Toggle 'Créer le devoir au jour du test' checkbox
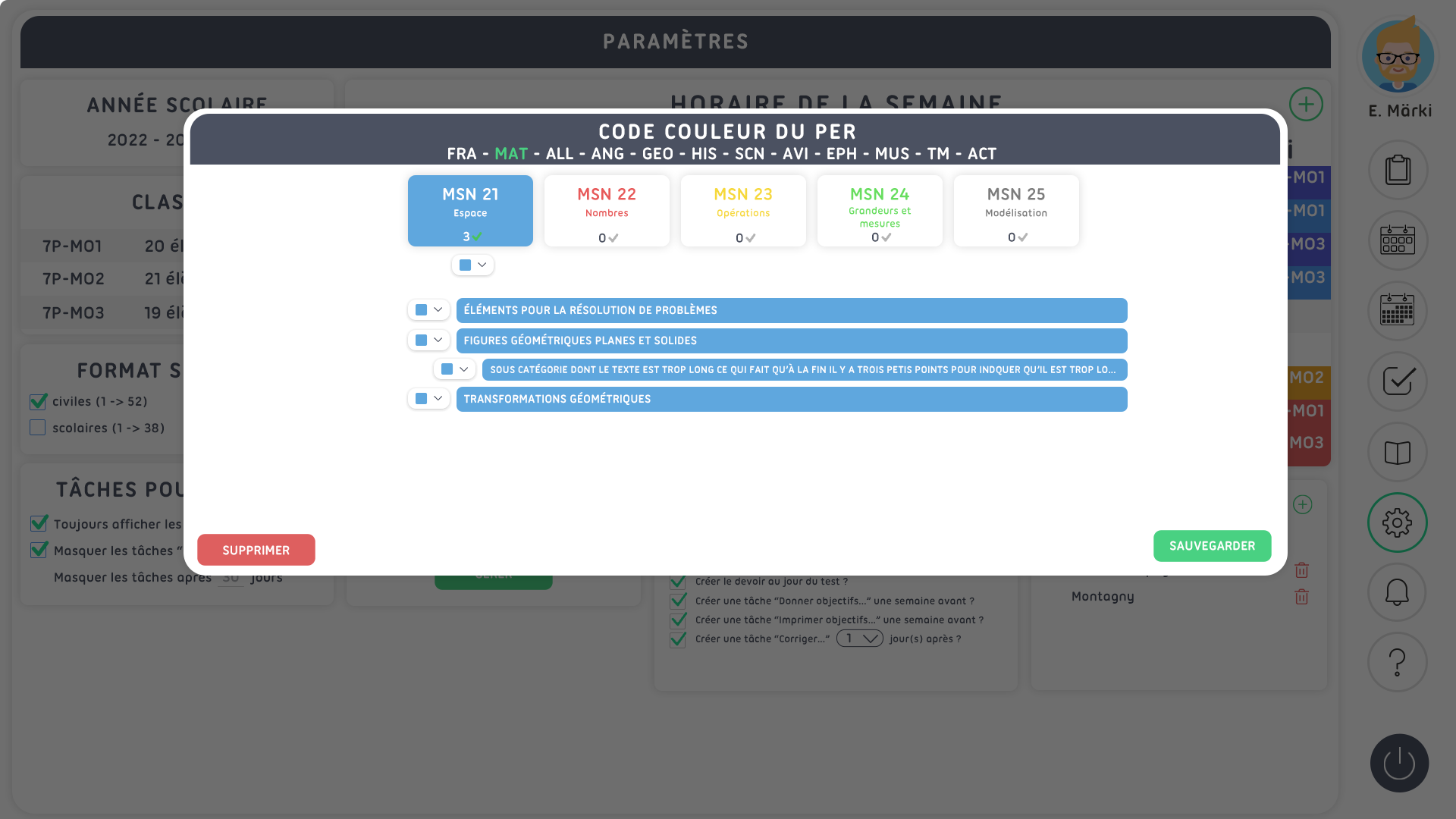 coord(678,582)
